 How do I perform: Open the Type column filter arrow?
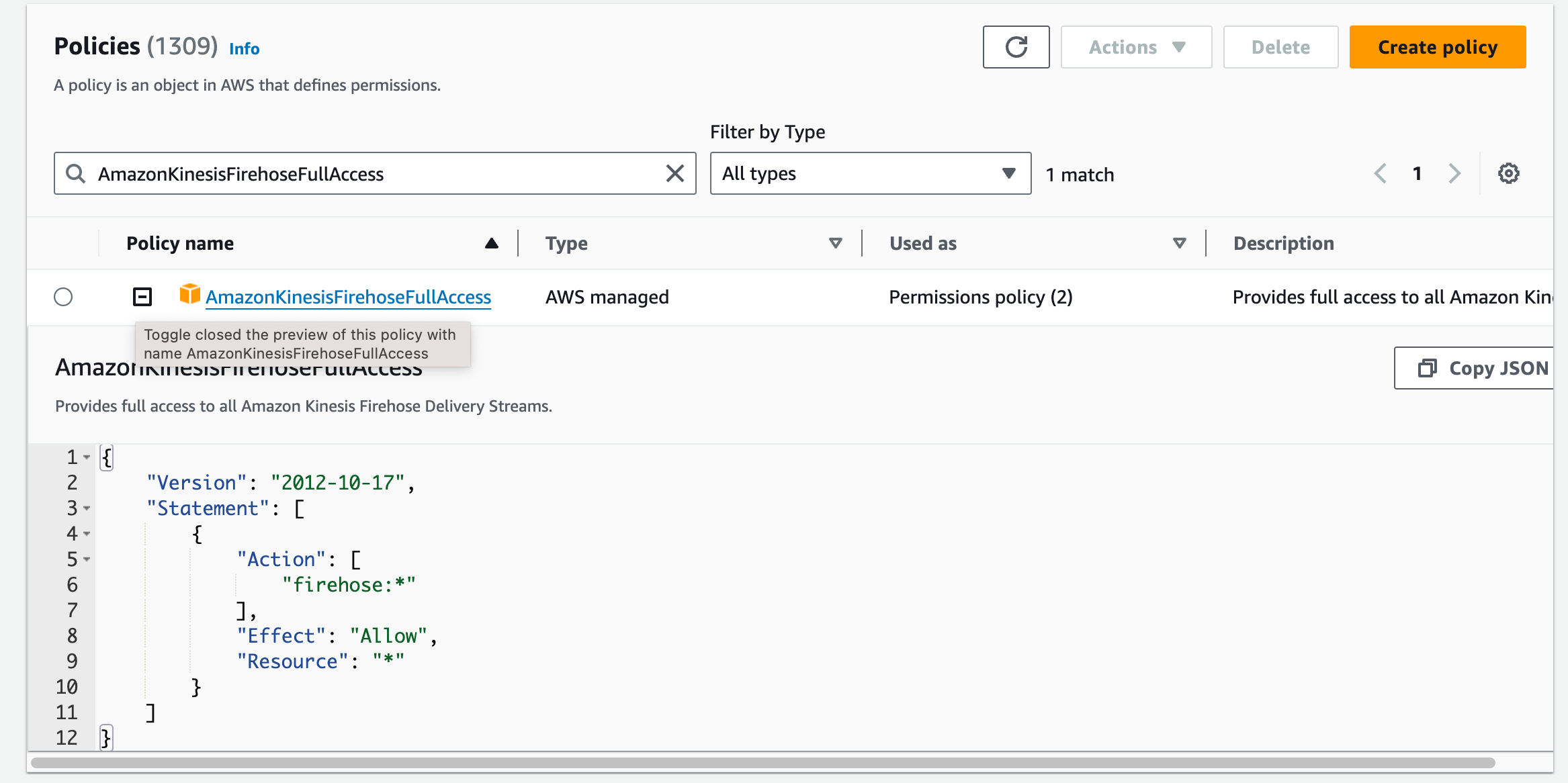coord(836,243)
